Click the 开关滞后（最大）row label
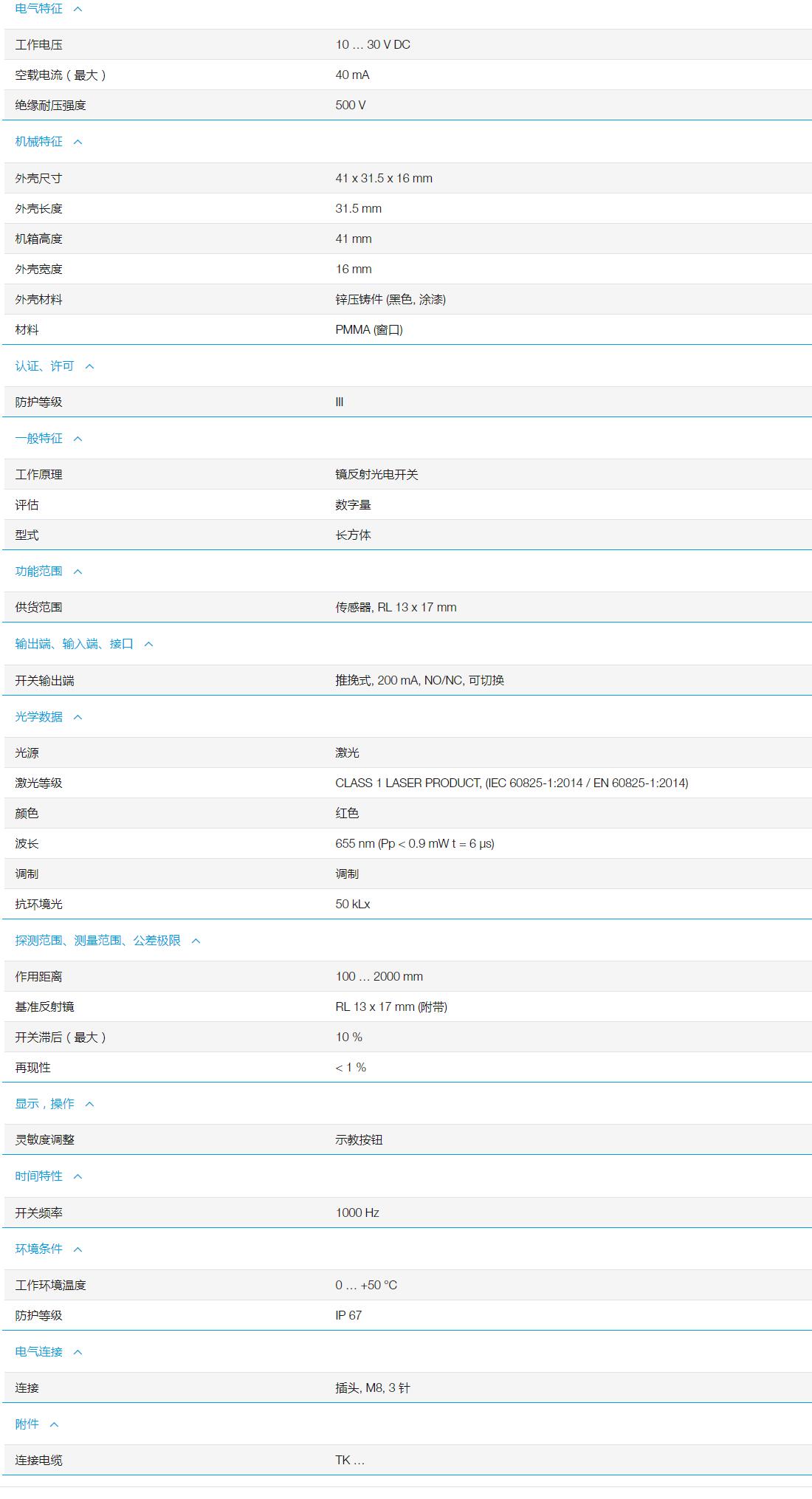 (x=62, y=1037)
